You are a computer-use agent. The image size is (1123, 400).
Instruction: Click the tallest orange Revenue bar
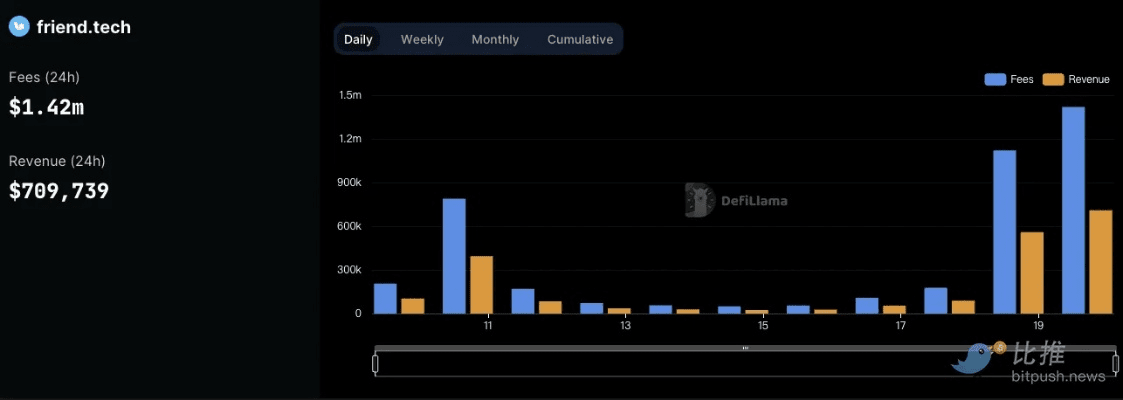coord(1100,261)
